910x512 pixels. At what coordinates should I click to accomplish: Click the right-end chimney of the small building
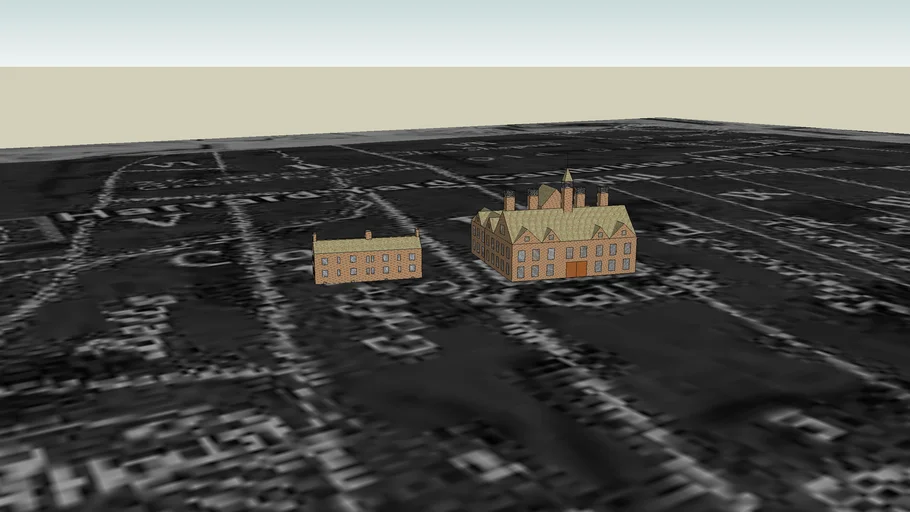(x=417, y=234)
